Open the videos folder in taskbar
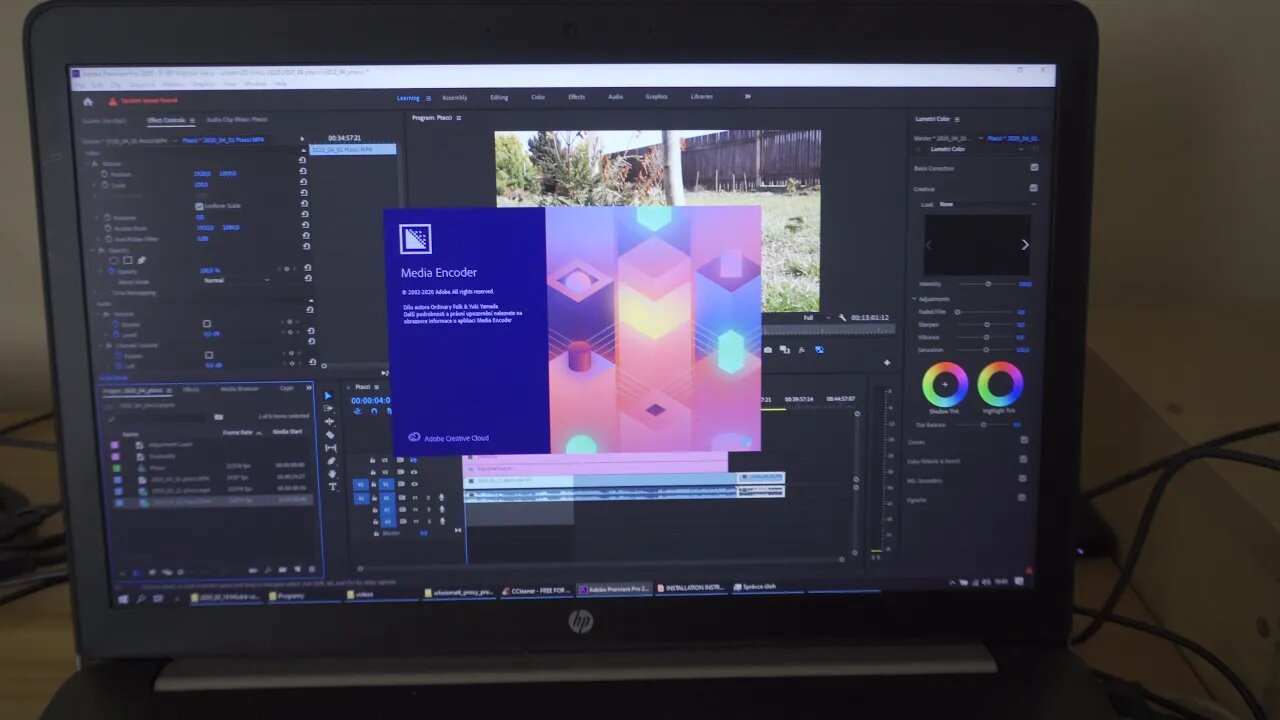 [380, 594]
